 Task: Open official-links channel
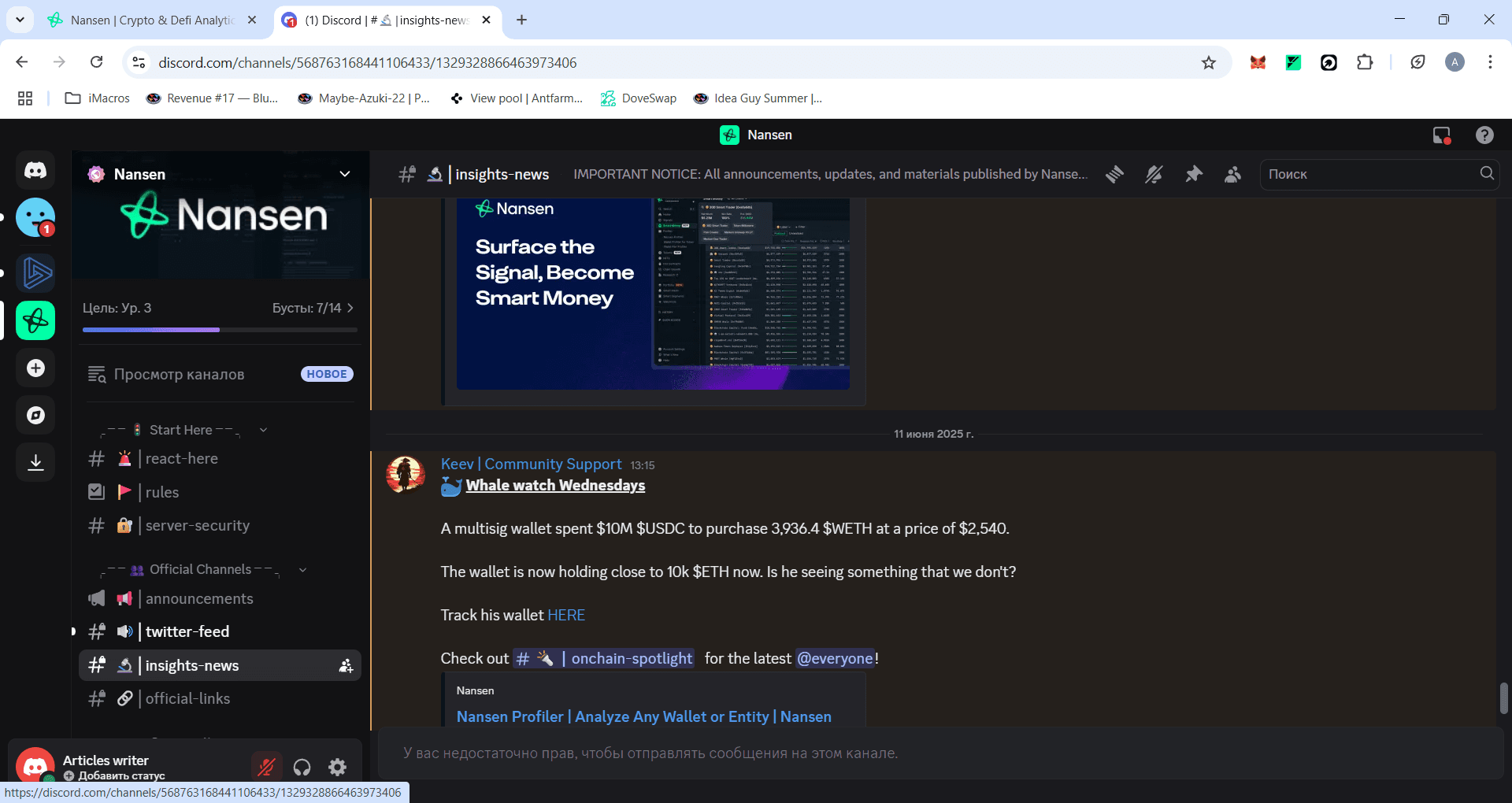(220, 699)
